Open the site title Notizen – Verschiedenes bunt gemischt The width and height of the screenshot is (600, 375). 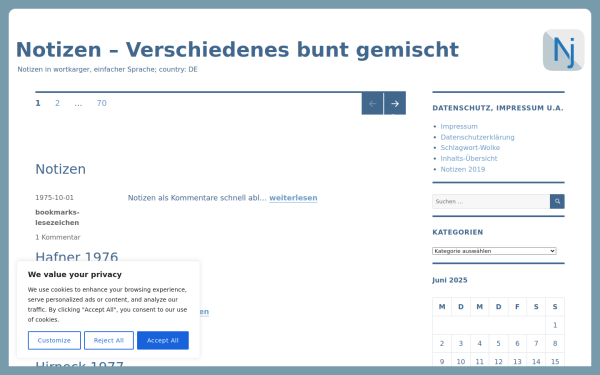(237, 50)
